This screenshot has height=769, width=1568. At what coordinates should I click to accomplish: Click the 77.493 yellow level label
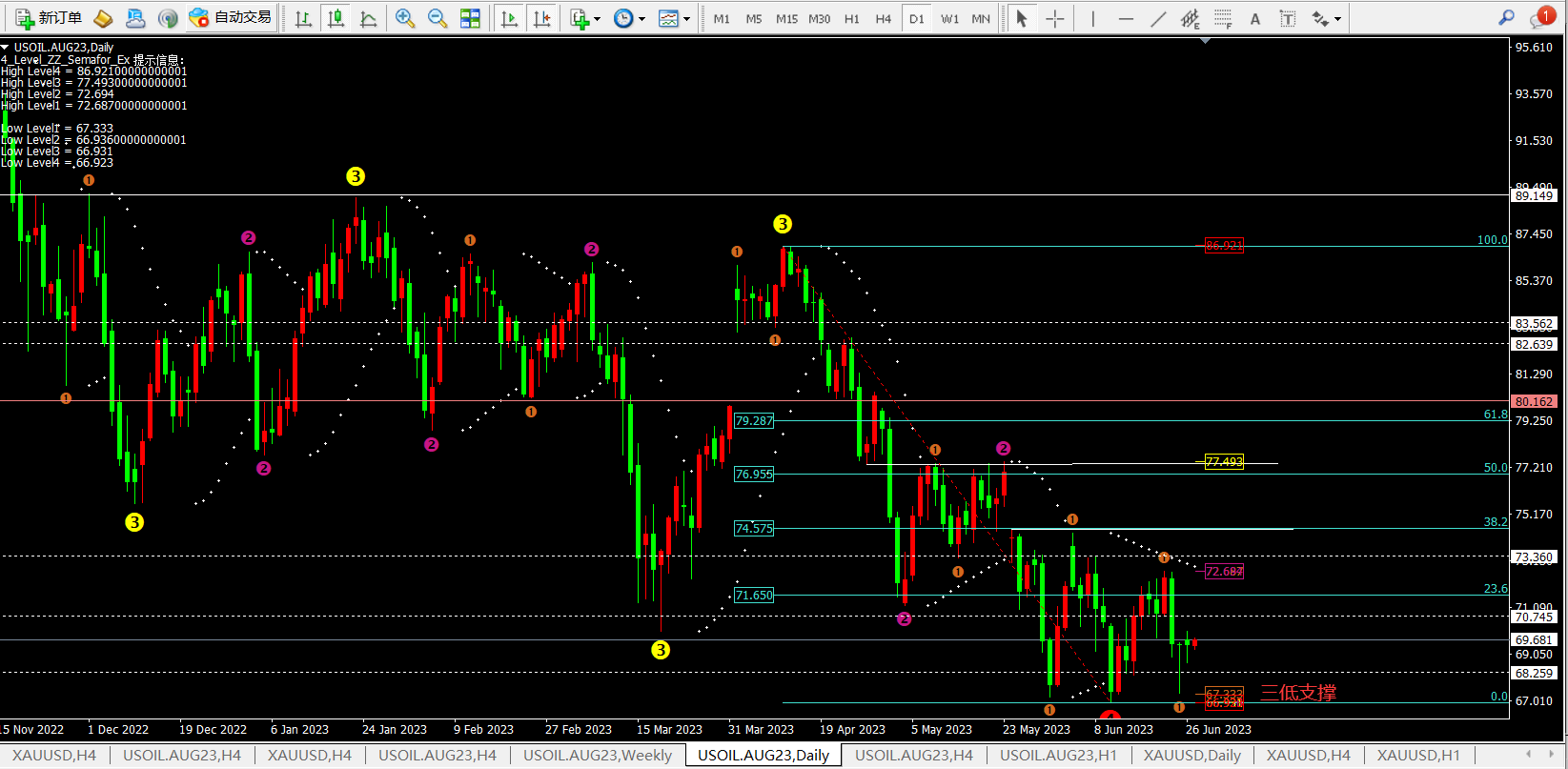pyautogui.click(x=1224, y=461)
